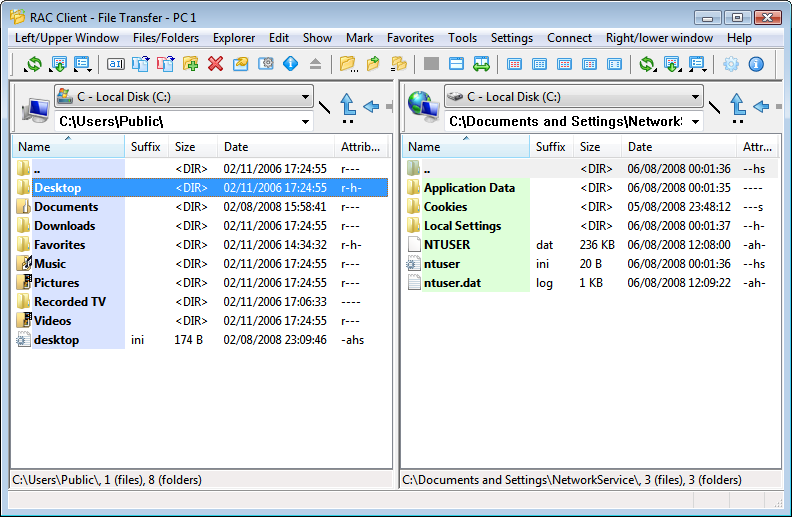Image resolution: width=792 pixels, height=517 pixels.
Task: Sort left pane by Name column header
Action: [x=68, y=146]
